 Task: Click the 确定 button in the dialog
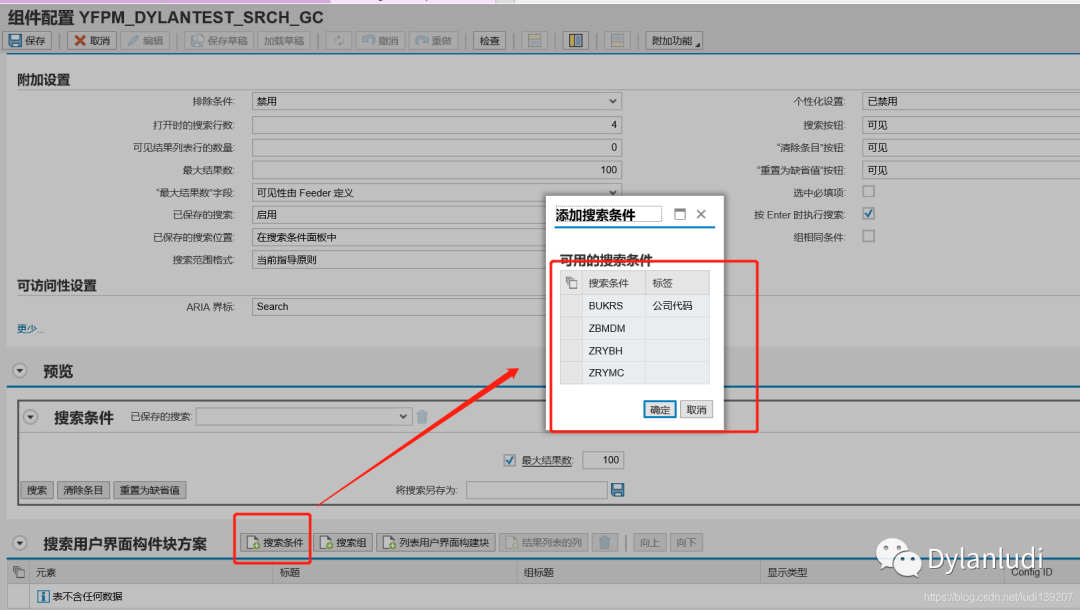coord(659,409)
